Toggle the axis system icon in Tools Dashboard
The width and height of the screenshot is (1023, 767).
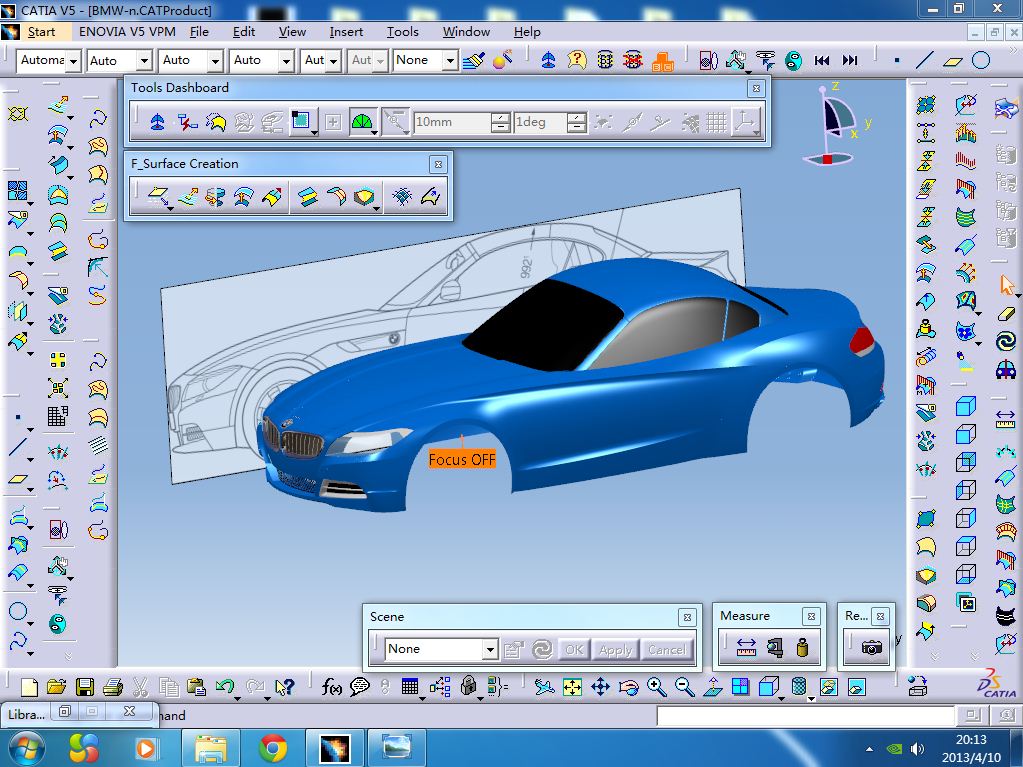[x=744, y=122]
